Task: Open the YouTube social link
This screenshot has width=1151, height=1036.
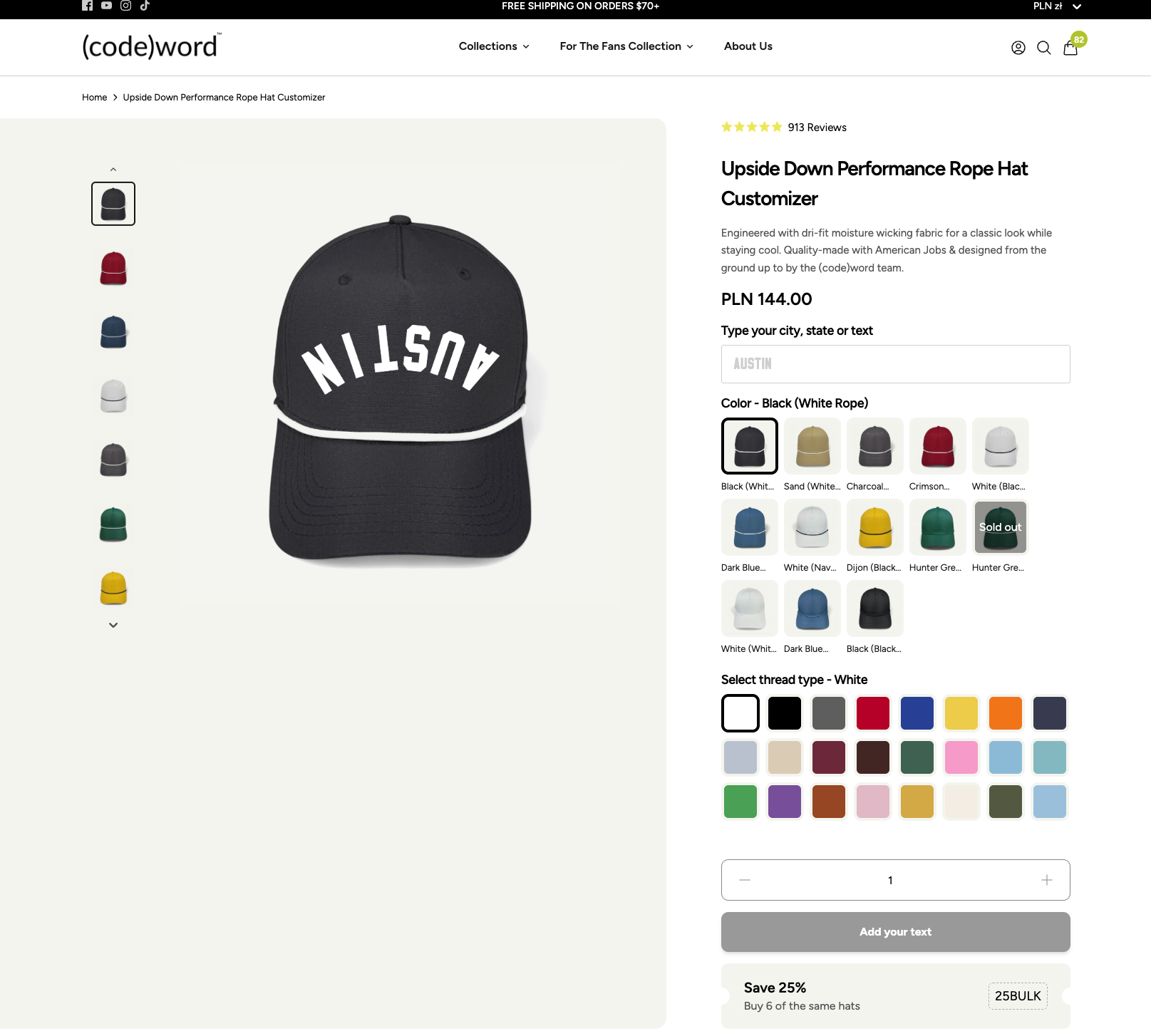Action: (x=106, y=6)
